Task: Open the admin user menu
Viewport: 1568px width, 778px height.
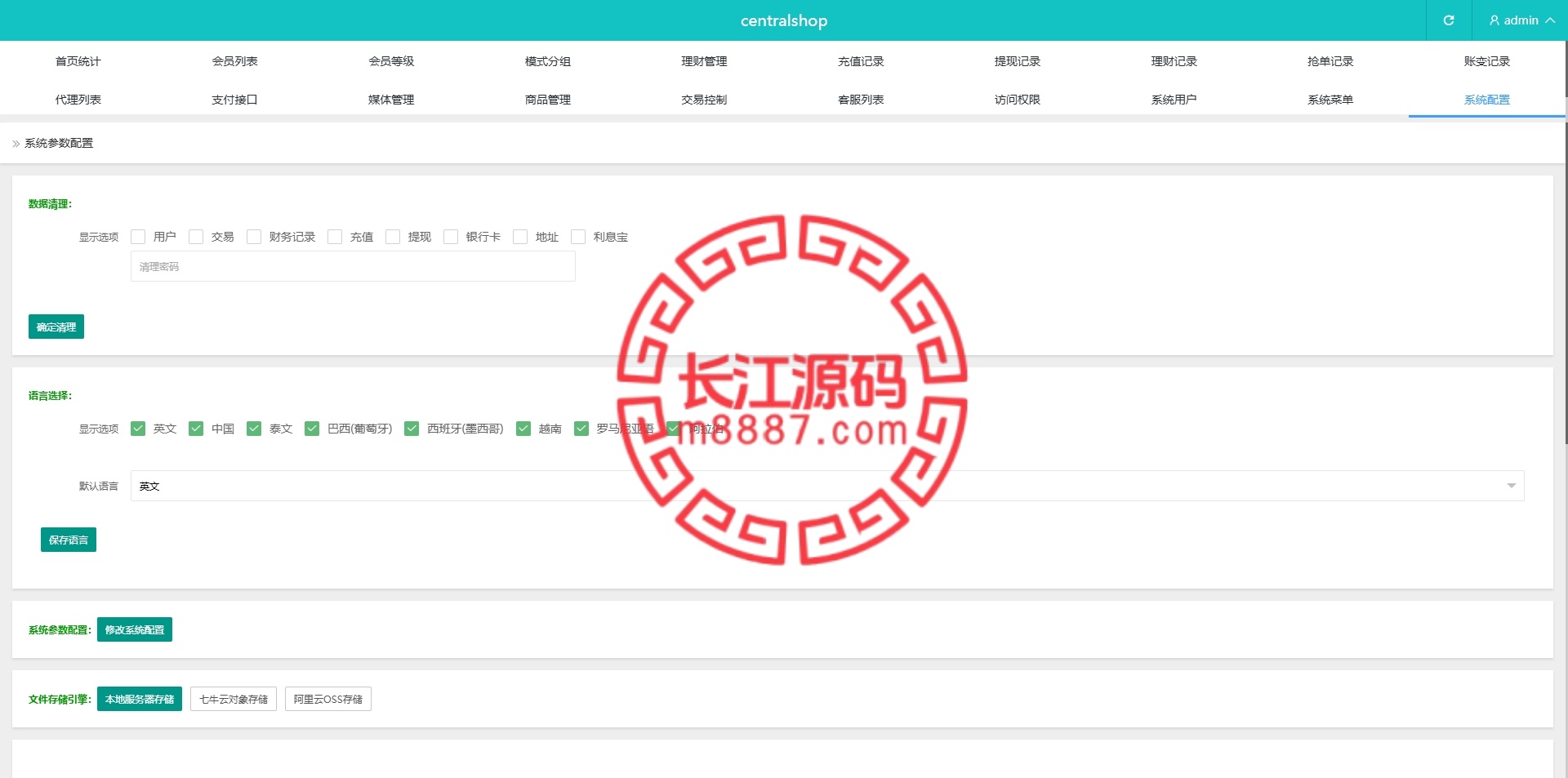Action: (1521, 20)
